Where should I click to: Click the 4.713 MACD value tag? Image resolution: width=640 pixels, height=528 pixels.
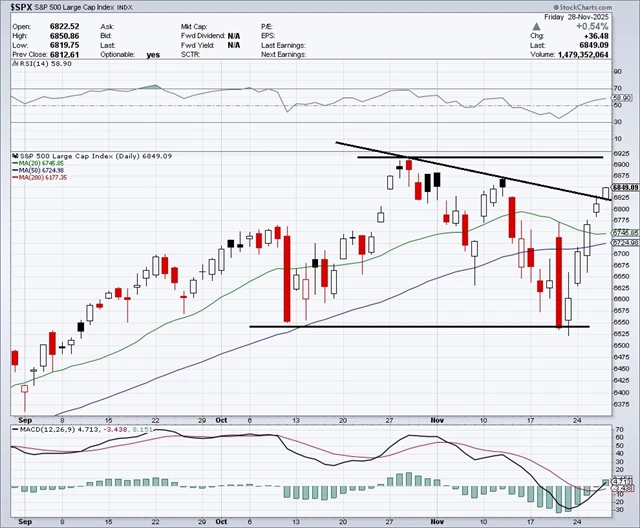click(623, 482)
